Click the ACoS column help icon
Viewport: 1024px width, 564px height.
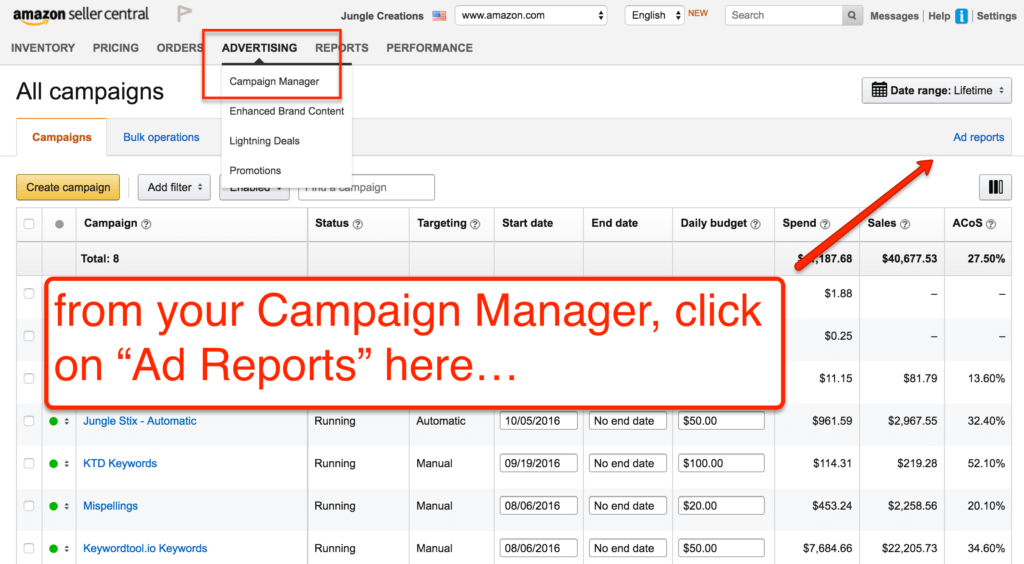(991, 224)
